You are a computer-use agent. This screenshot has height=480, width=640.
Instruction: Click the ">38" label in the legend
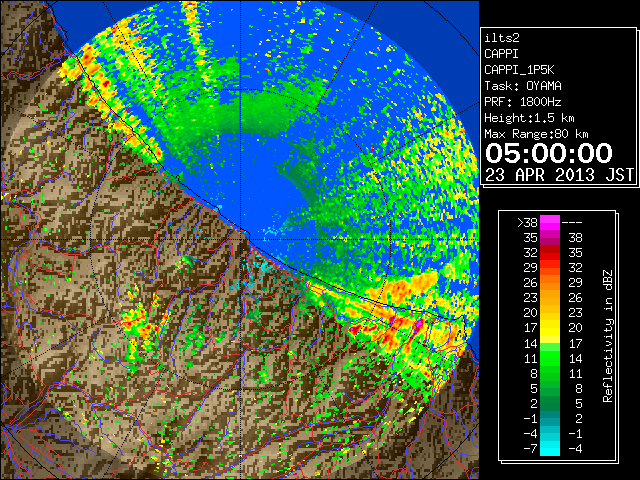click(527, 222)
